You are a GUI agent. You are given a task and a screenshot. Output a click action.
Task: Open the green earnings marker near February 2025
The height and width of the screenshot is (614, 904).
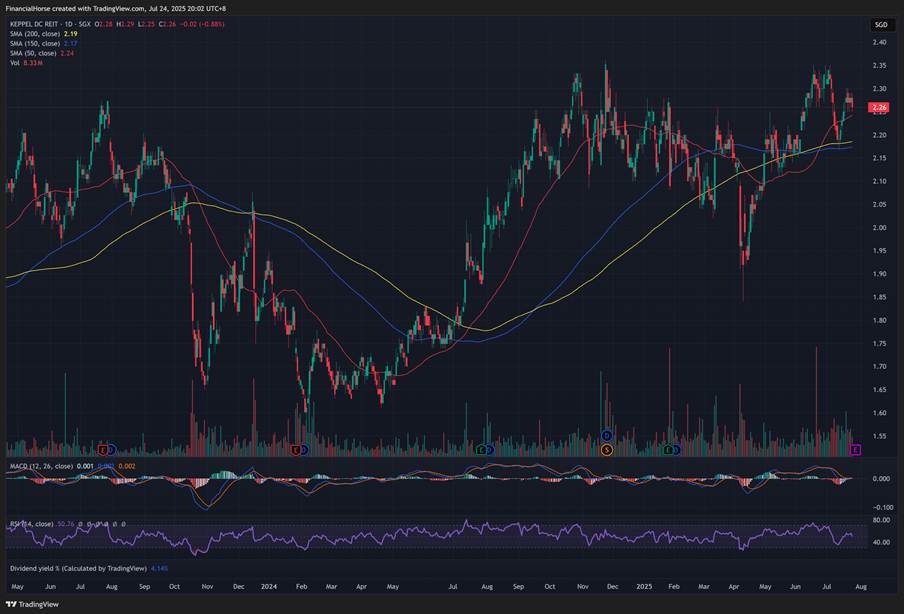(x=669, y=450)
